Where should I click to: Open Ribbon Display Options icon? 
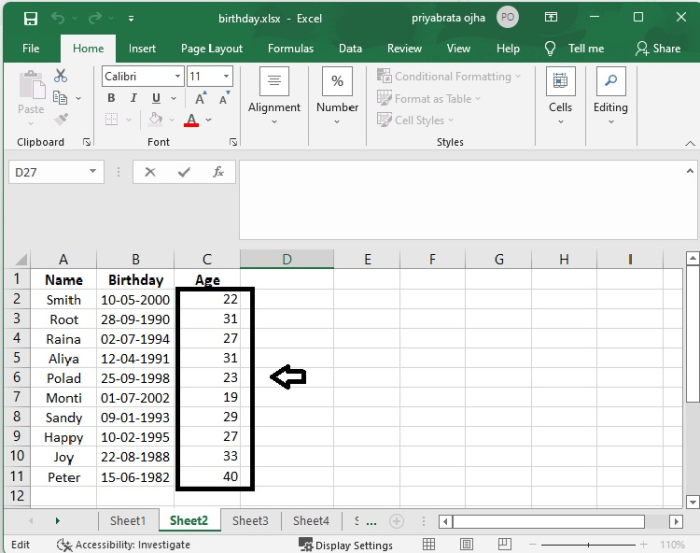[x=551, y=17]
